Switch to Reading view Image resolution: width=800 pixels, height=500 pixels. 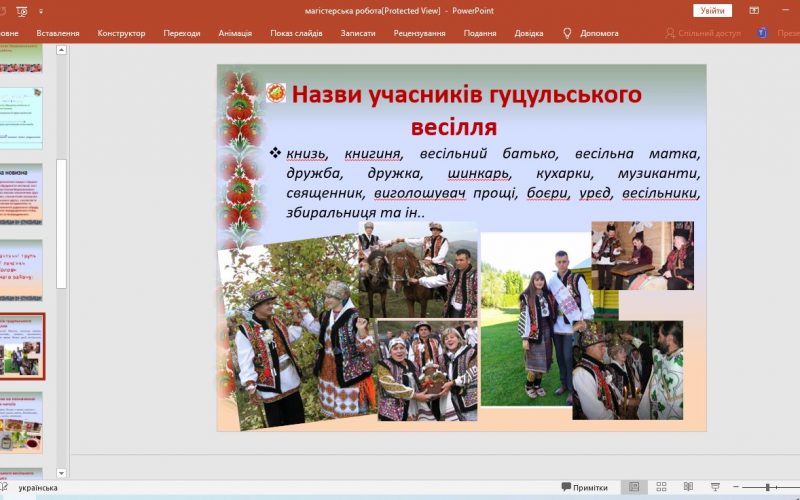[x=688, y=487]
